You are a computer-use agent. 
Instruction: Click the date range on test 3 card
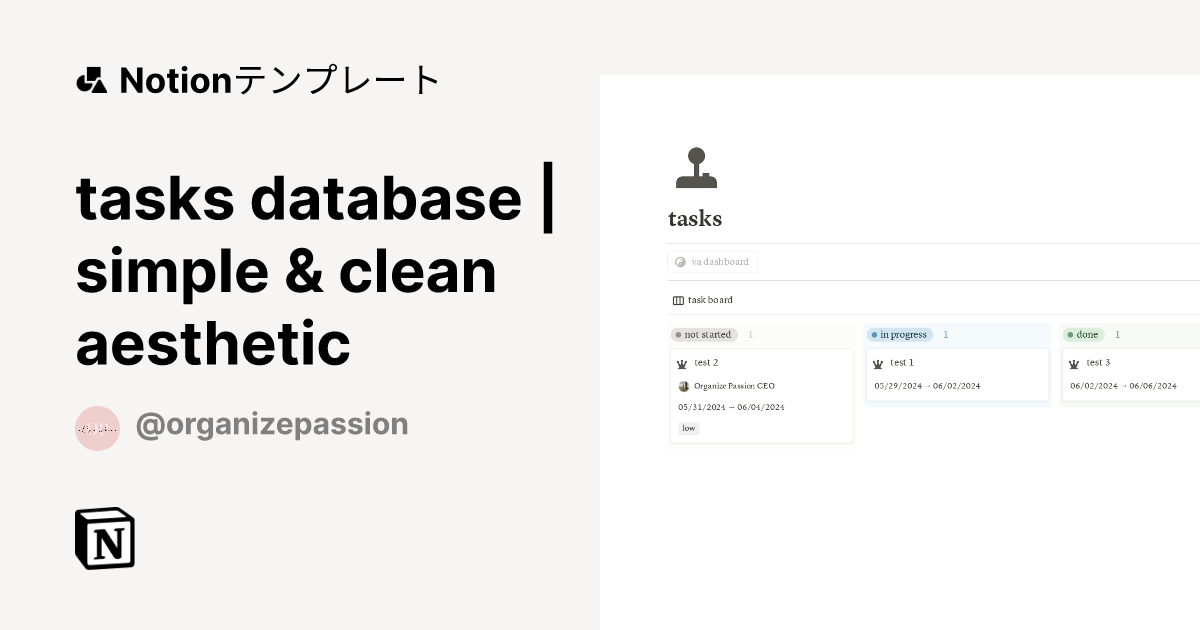1122,385
